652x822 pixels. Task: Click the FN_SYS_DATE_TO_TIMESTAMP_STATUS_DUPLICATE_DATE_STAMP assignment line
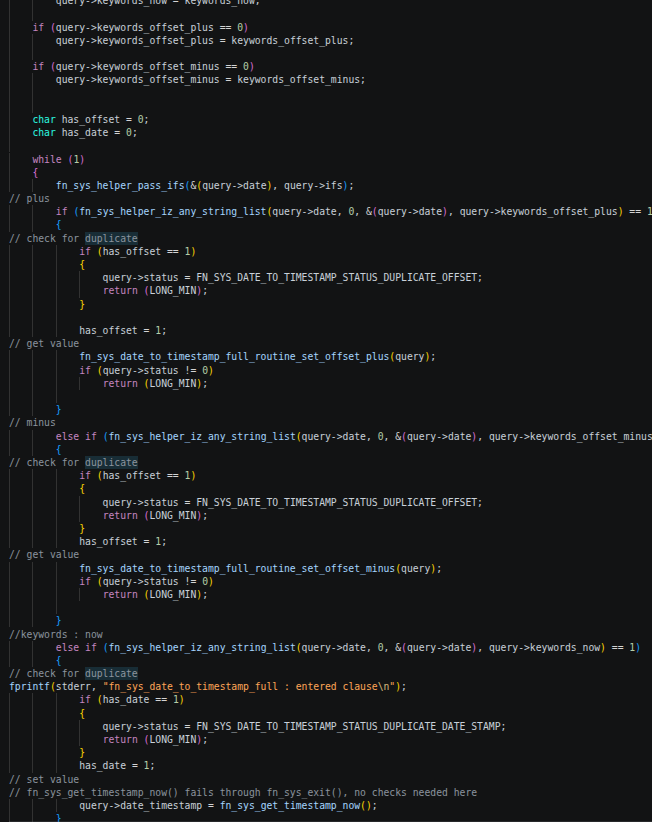304,727
